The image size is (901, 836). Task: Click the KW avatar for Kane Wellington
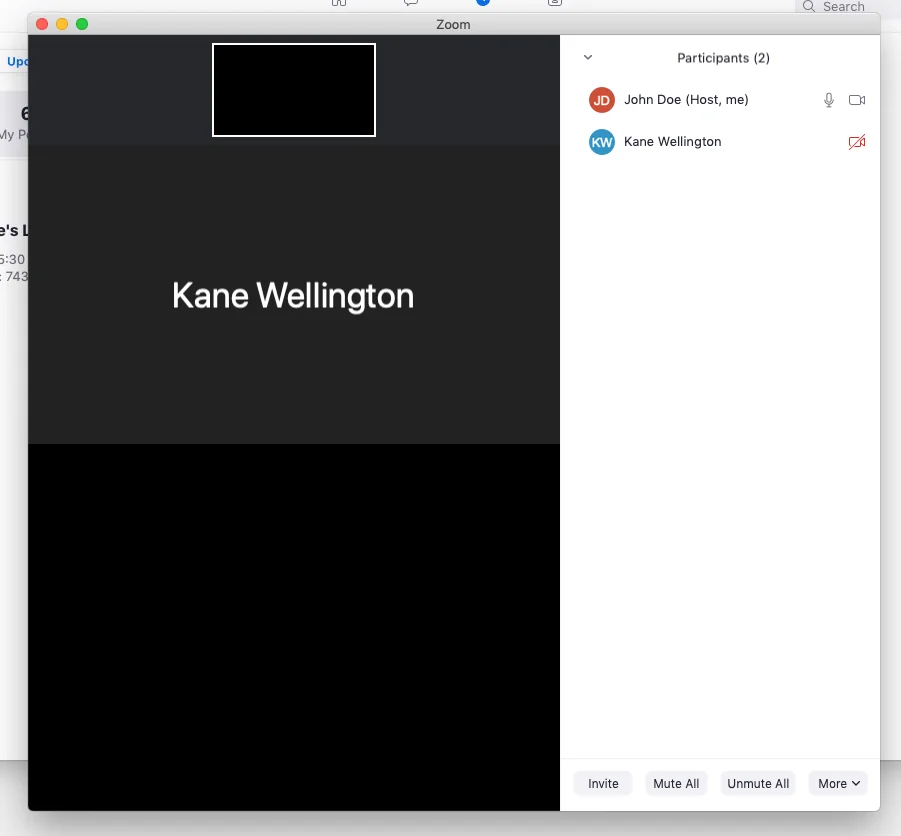[602, 142]
